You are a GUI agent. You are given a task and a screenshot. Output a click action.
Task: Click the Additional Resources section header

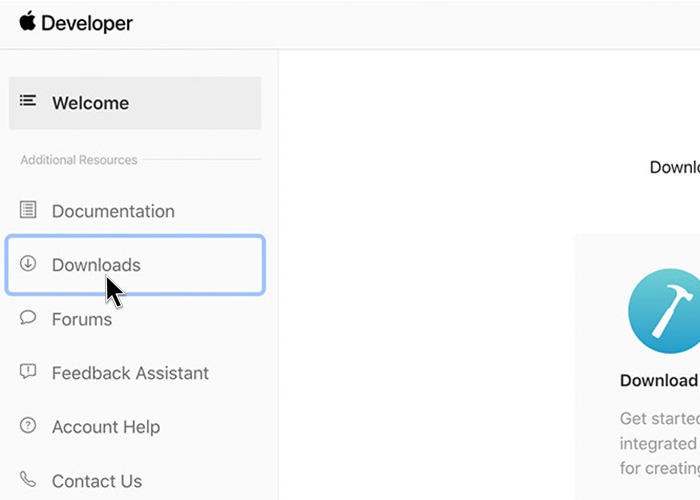tap(79, 160)
